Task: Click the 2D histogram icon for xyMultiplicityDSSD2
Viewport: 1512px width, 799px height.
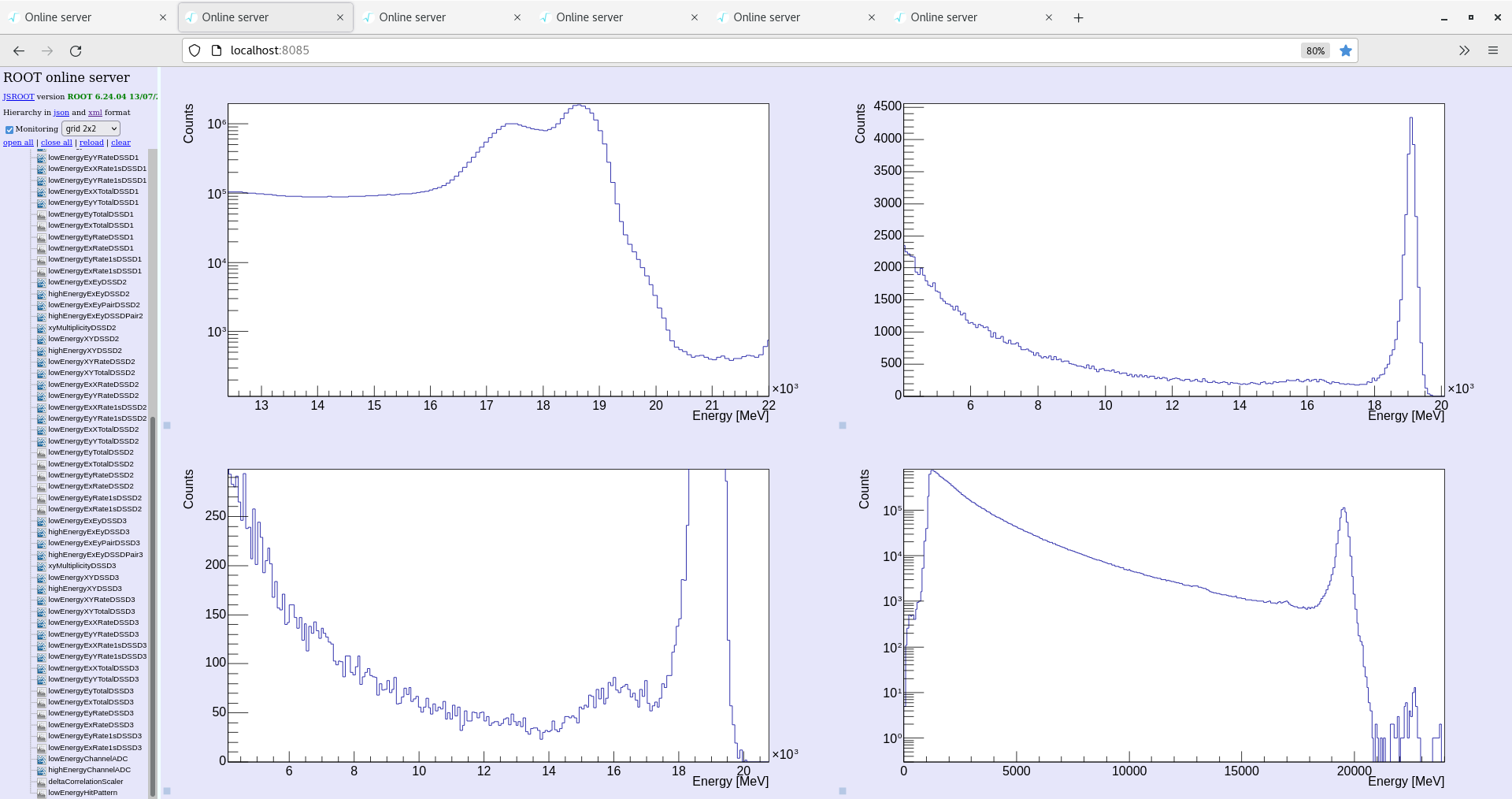Action: (41, 328)
